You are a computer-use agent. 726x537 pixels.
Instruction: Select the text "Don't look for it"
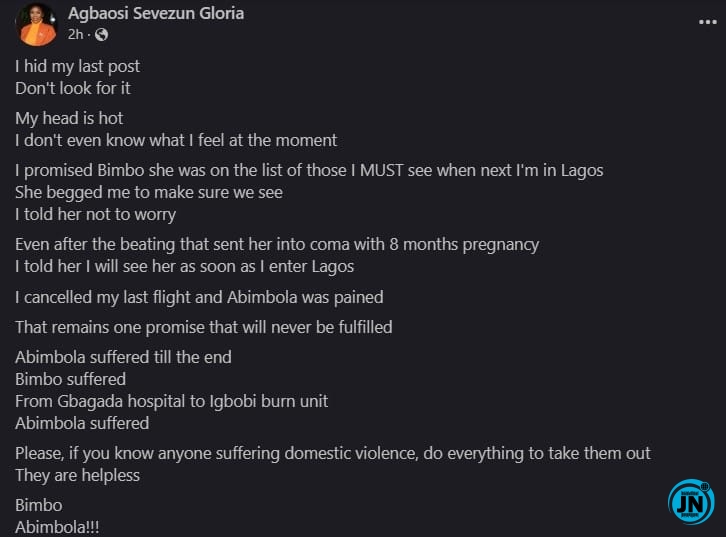[73, 88]
